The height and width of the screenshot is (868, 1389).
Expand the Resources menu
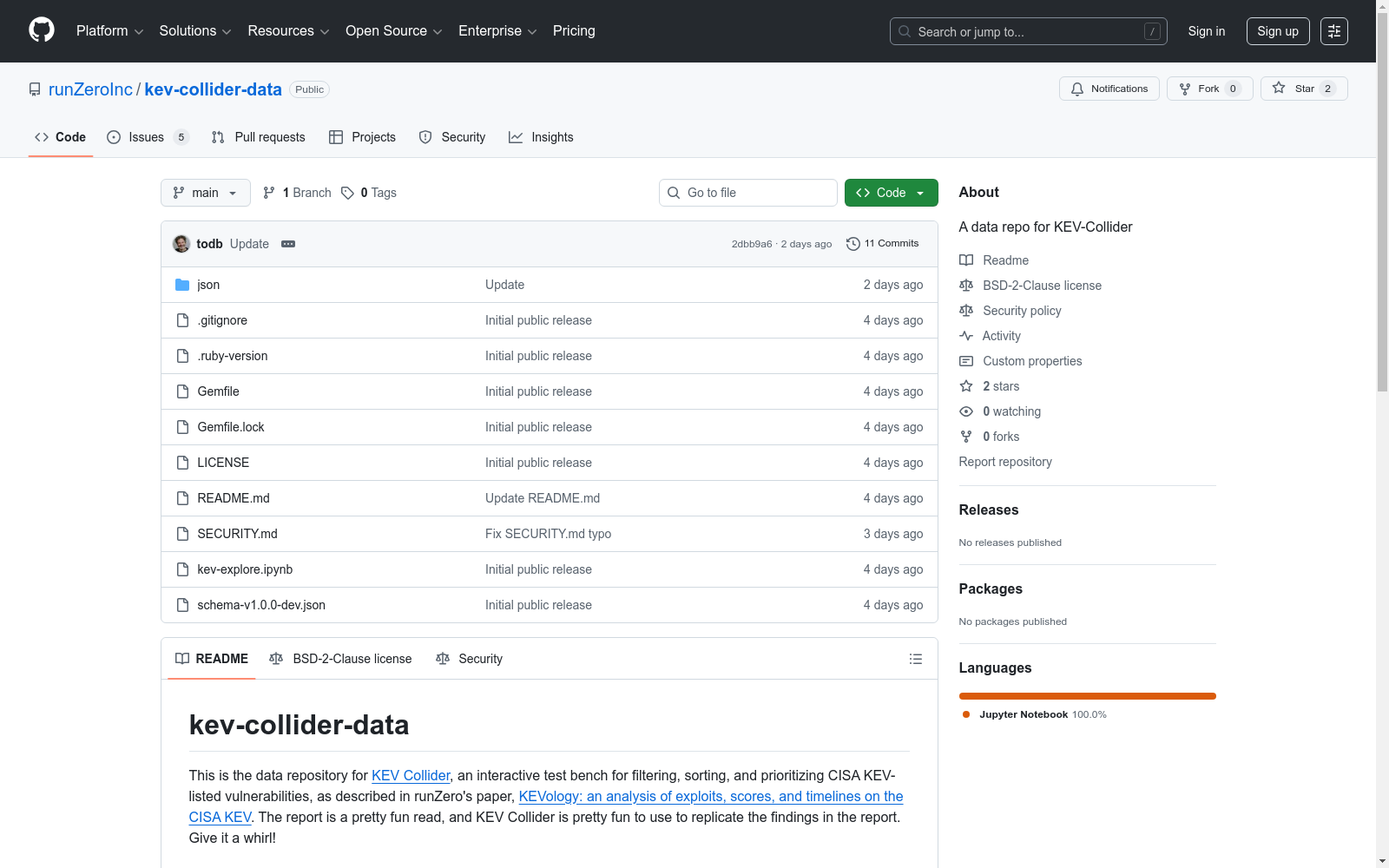coord(288,31)
